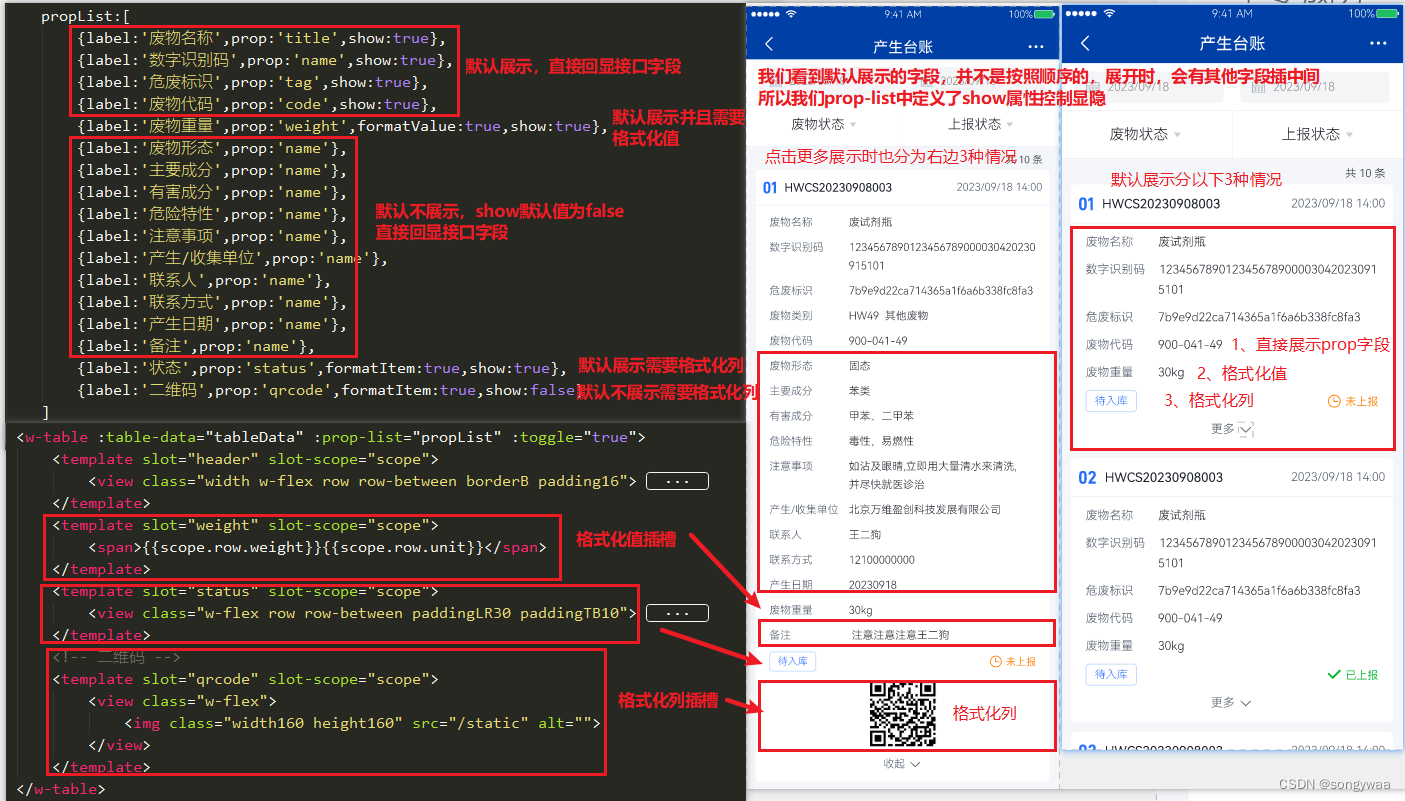This screenshot has height=801, width=1405.
Task: Open the 上报状态 filter in the left phone
Action: tap(981, 124)
